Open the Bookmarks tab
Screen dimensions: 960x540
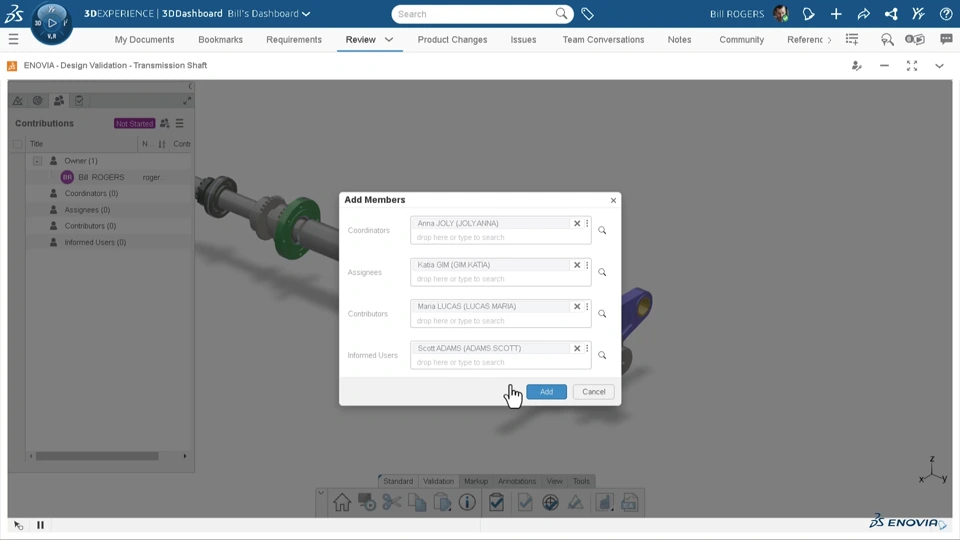pyautogui.click(x=220, y=40)
